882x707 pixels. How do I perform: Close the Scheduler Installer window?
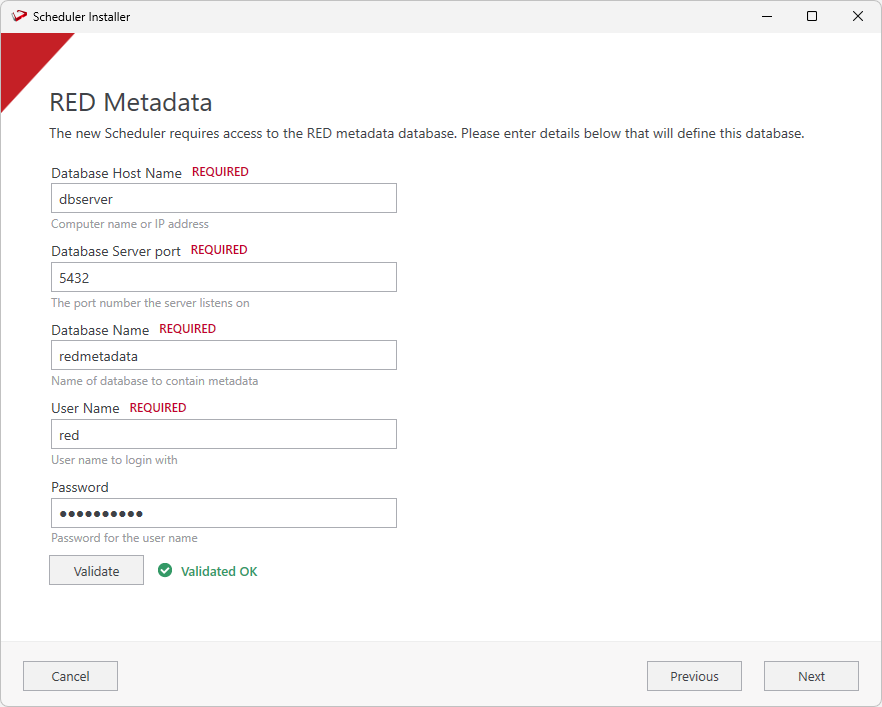click(x=857, y=16)
